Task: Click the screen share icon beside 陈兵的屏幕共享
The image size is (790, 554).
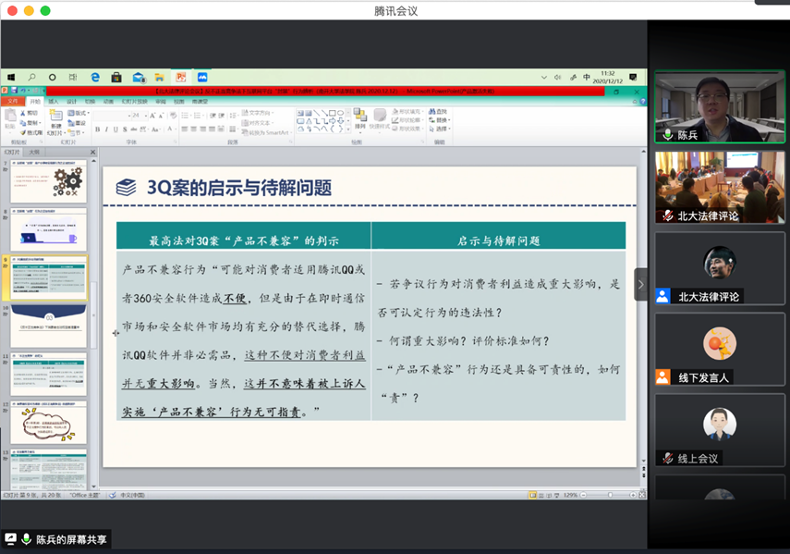Action: click(11, 539)
